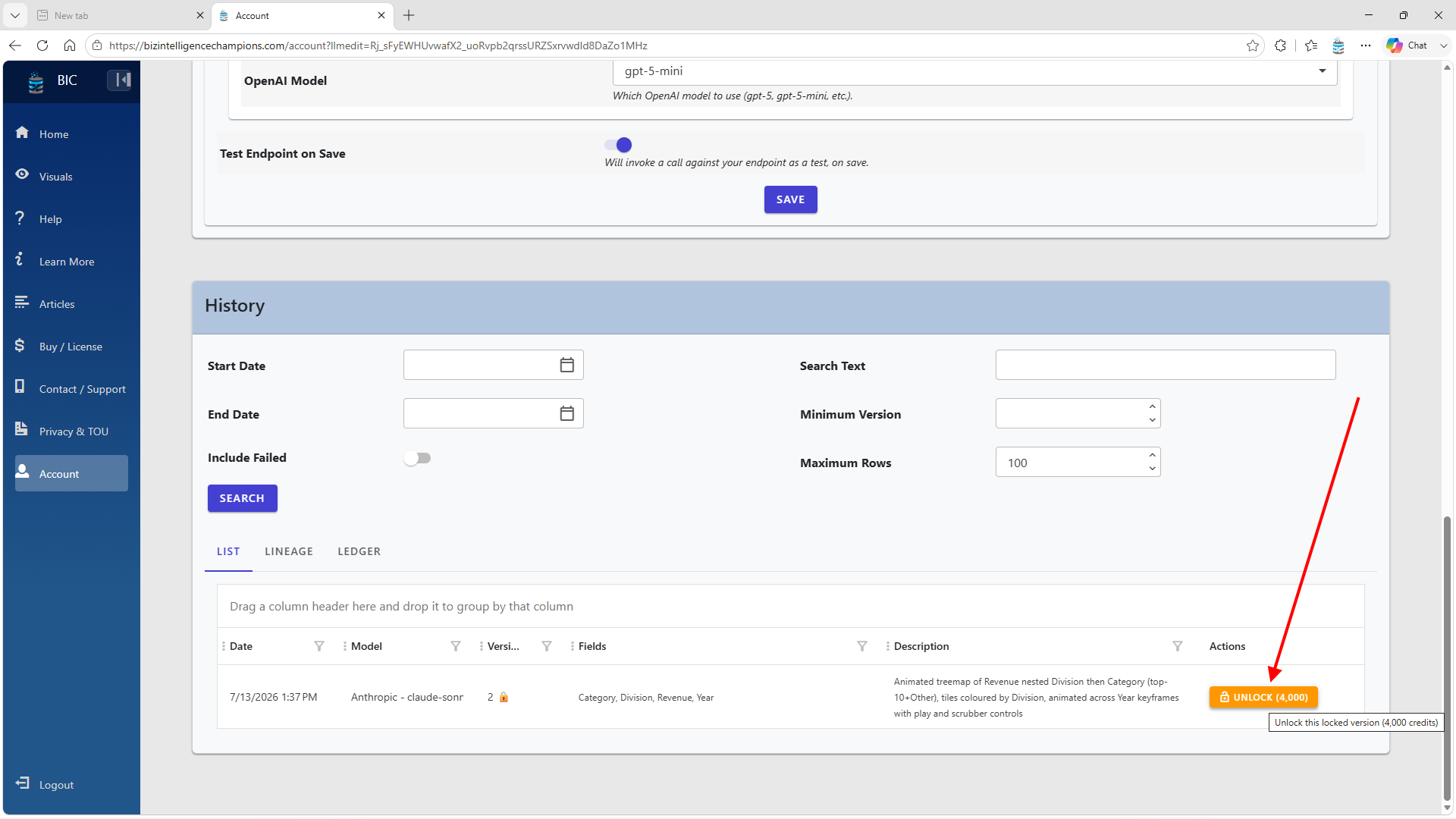
Task: Click Model column header
Action: [366, 646]
